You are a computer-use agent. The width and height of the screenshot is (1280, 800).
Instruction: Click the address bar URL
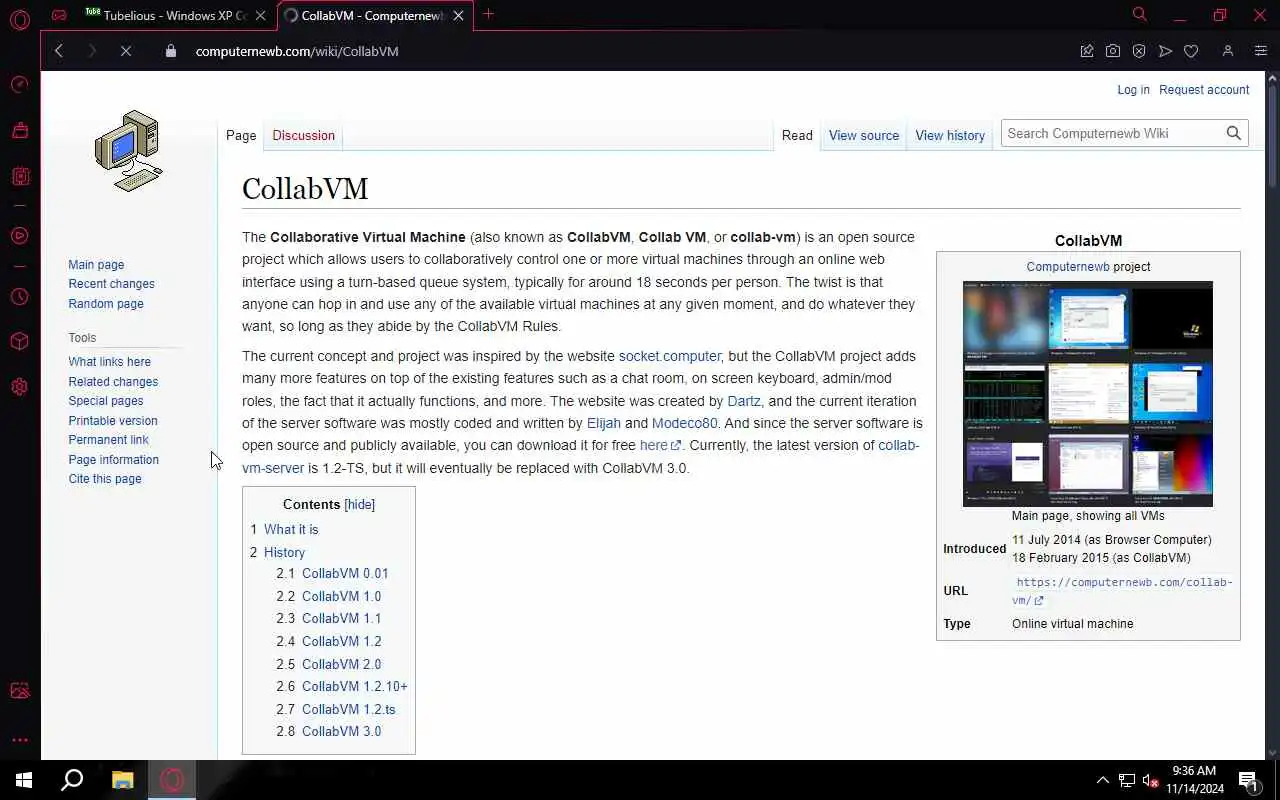click(x=297, y=51)
